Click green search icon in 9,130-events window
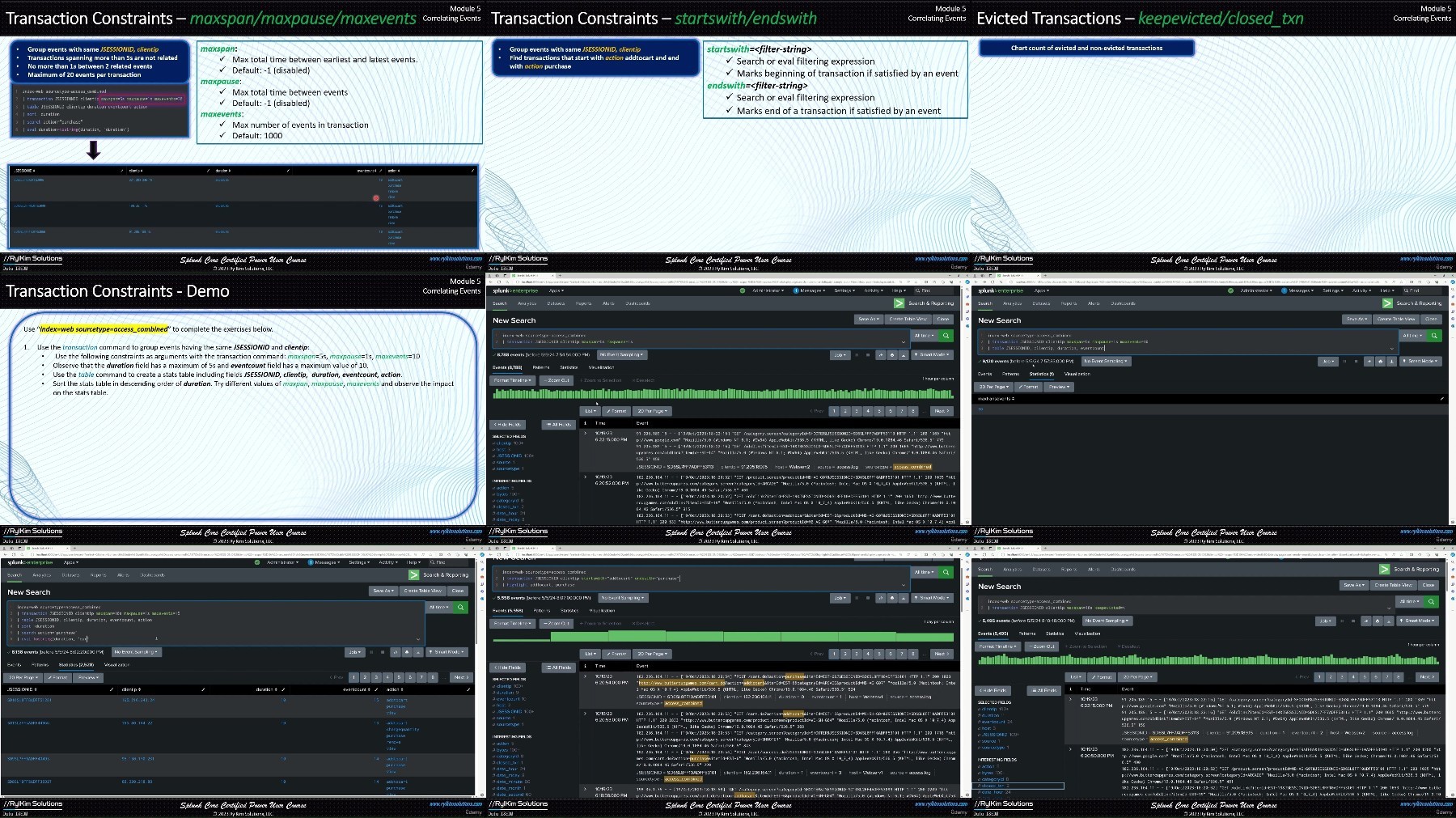Viewport: 1456px width, 818px height. coord(1434,335)
